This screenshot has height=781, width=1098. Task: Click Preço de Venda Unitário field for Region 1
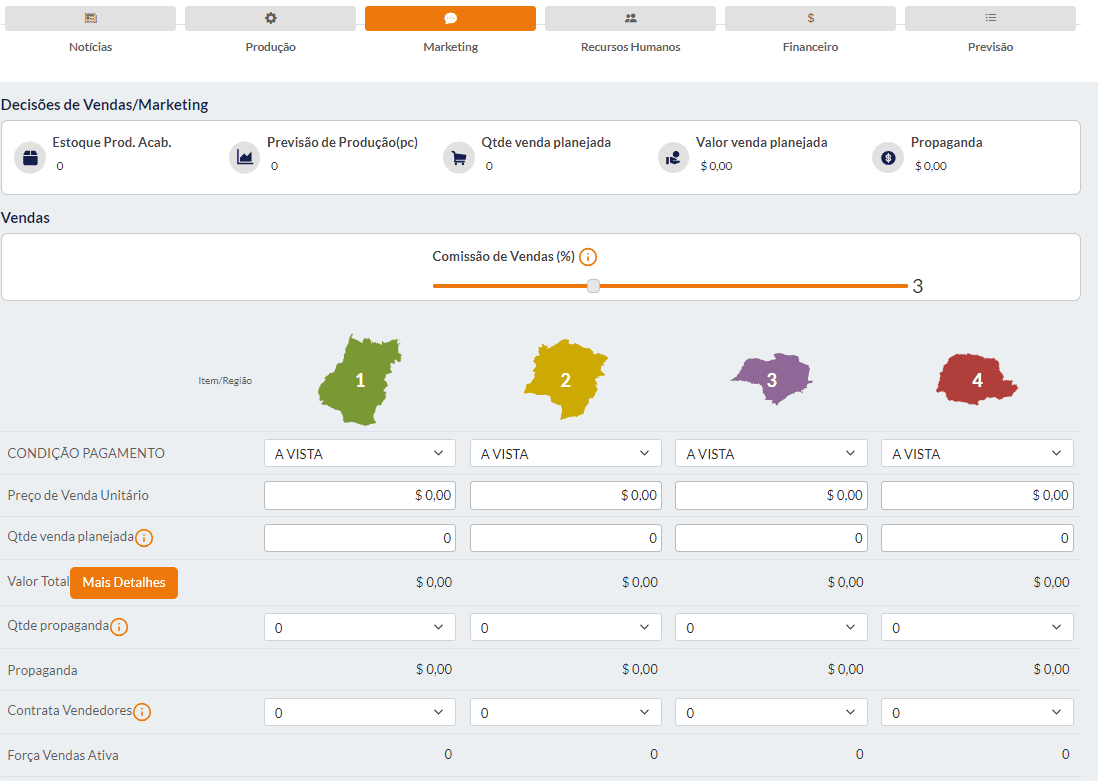pyautogui.click(x=359, y=495)
